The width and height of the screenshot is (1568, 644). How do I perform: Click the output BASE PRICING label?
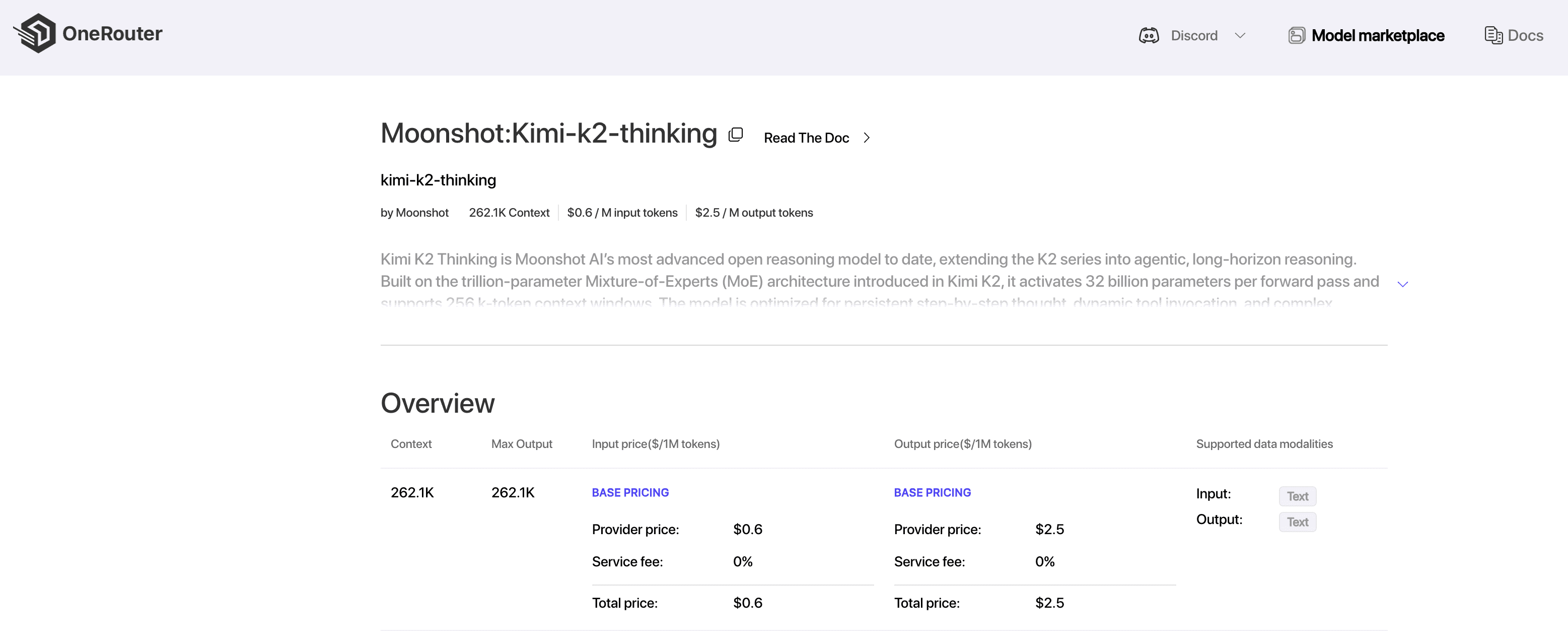coord(932,492)
